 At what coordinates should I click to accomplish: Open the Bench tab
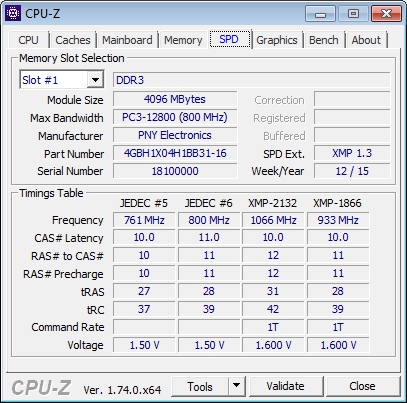click(323, 40)
